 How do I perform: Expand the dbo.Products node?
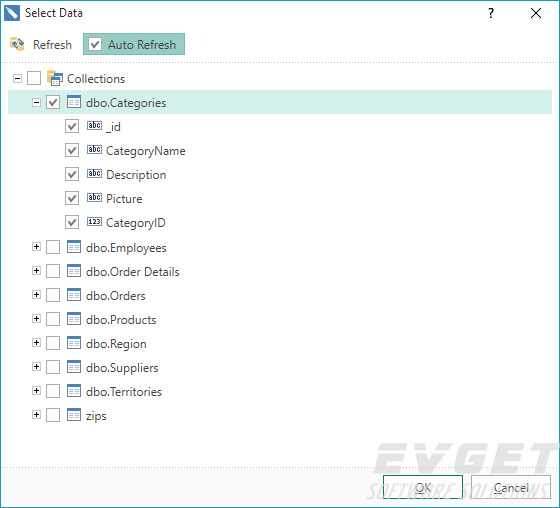pos(36,319)
